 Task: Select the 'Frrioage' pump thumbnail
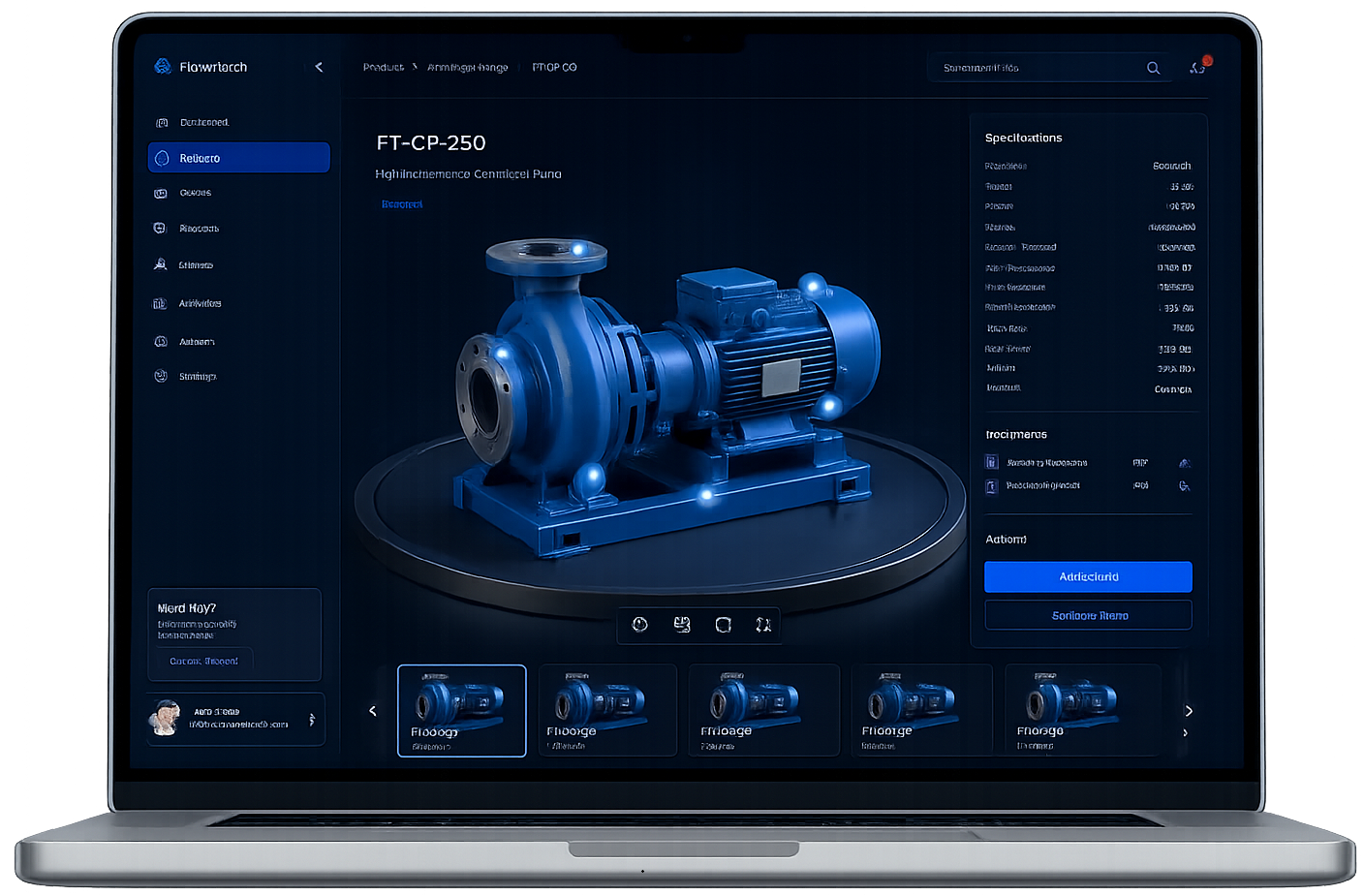click(x=763, y=710)
